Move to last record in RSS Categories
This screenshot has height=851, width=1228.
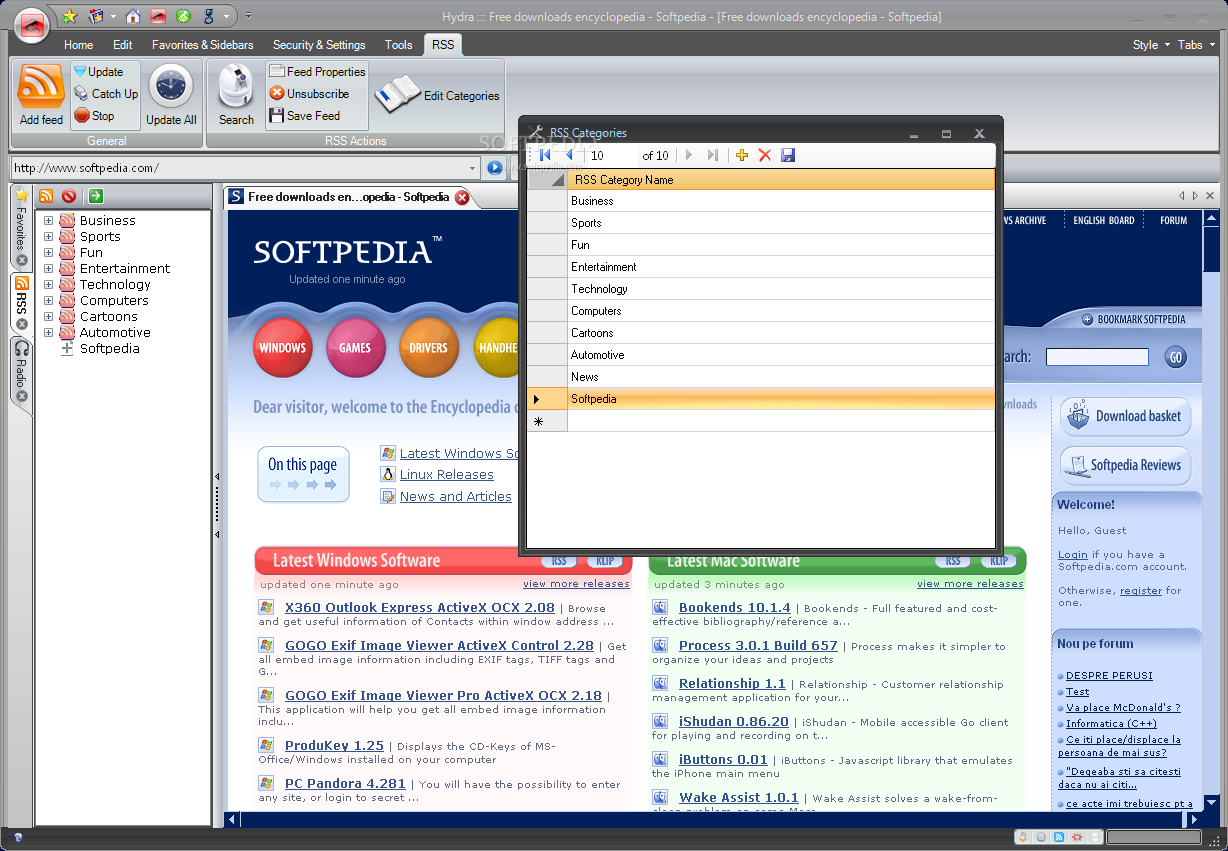coord(712,155)
